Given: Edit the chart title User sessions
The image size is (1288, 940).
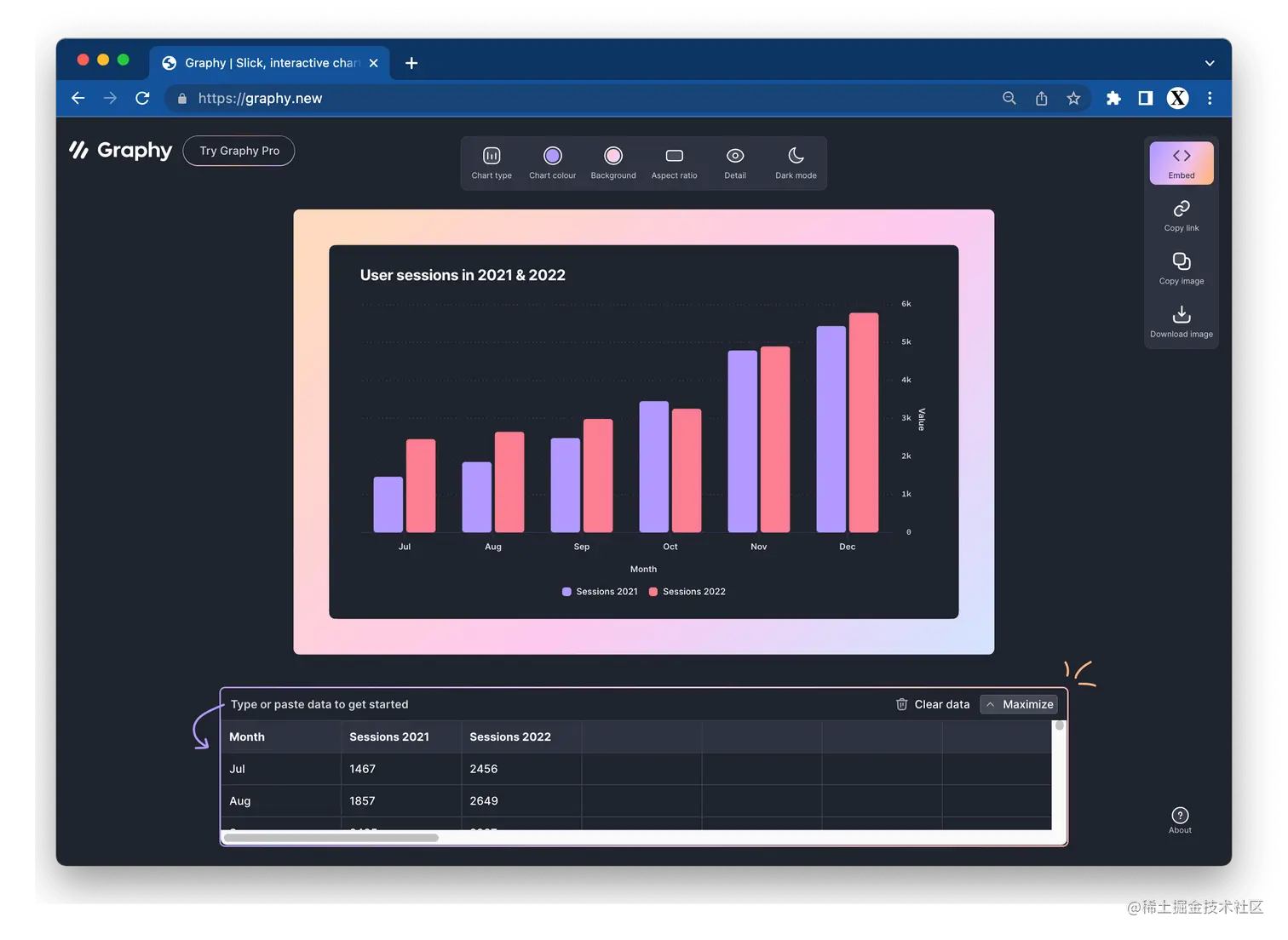Looking at the screenshot, I should [463, 275].
